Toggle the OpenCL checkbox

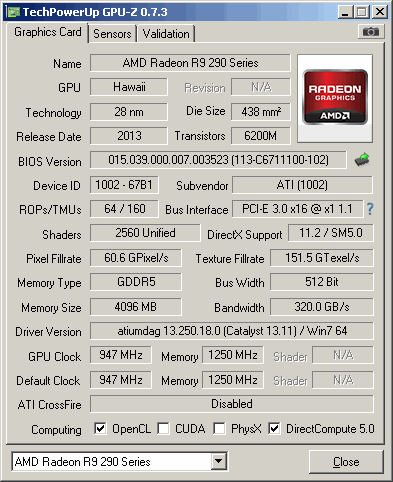[100, 428]
